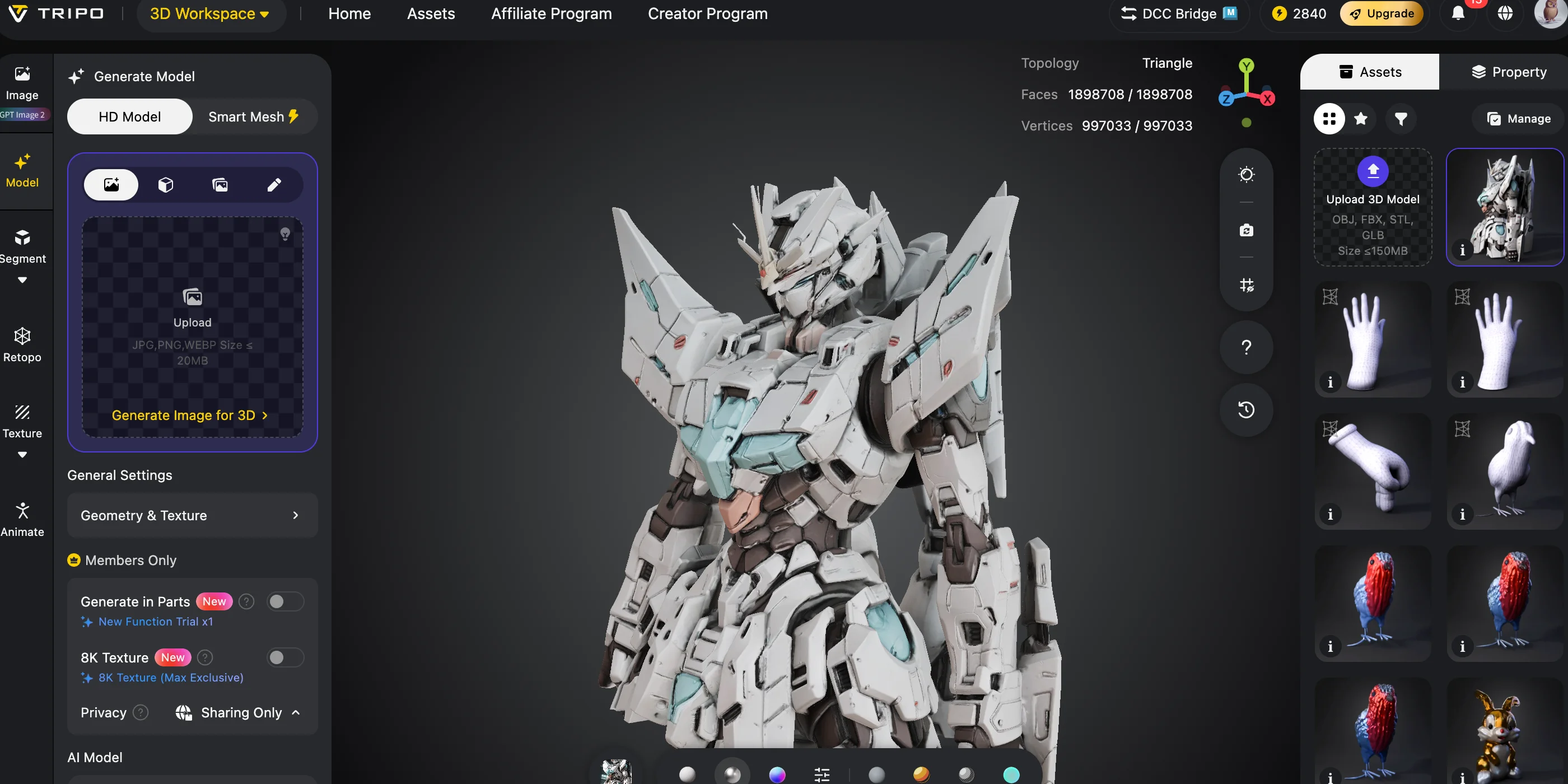Select the normal-map rainbow sphere
Screen dimensions: 1568x784
(x=777, y=774)
